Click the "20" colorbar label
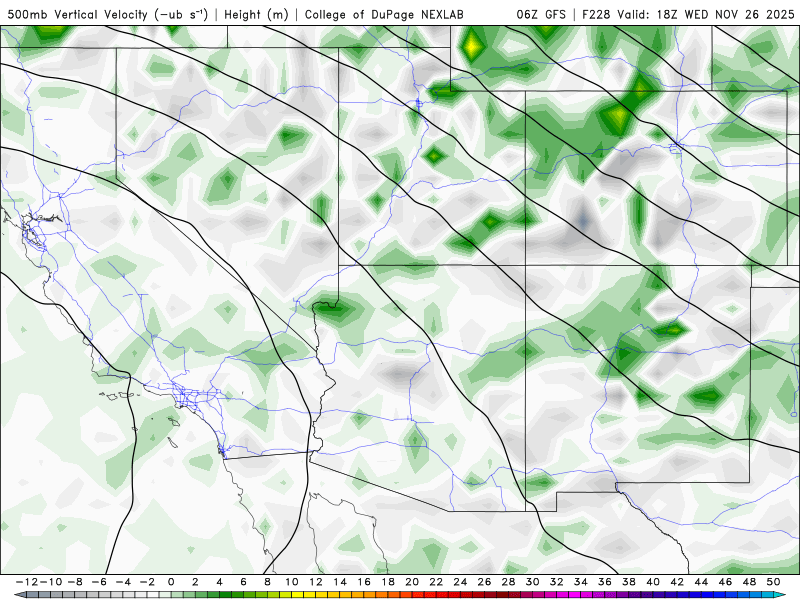 (x=412, y=582)
